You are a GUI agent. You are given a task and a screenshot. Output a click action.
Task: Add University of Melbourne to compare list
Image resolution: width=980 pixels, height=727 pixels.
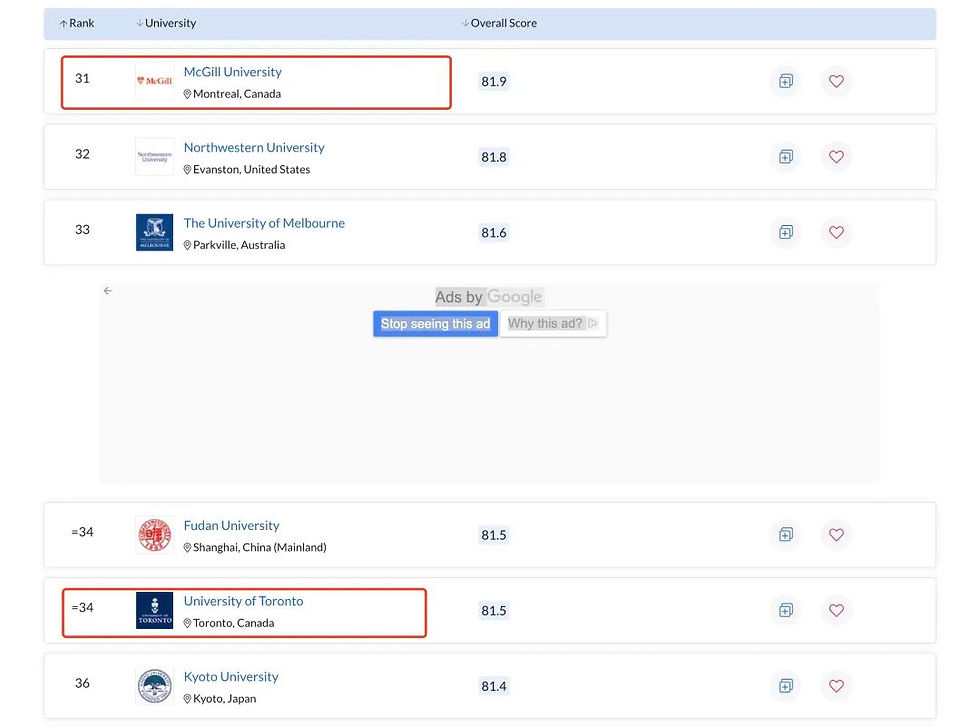(786, 233)
